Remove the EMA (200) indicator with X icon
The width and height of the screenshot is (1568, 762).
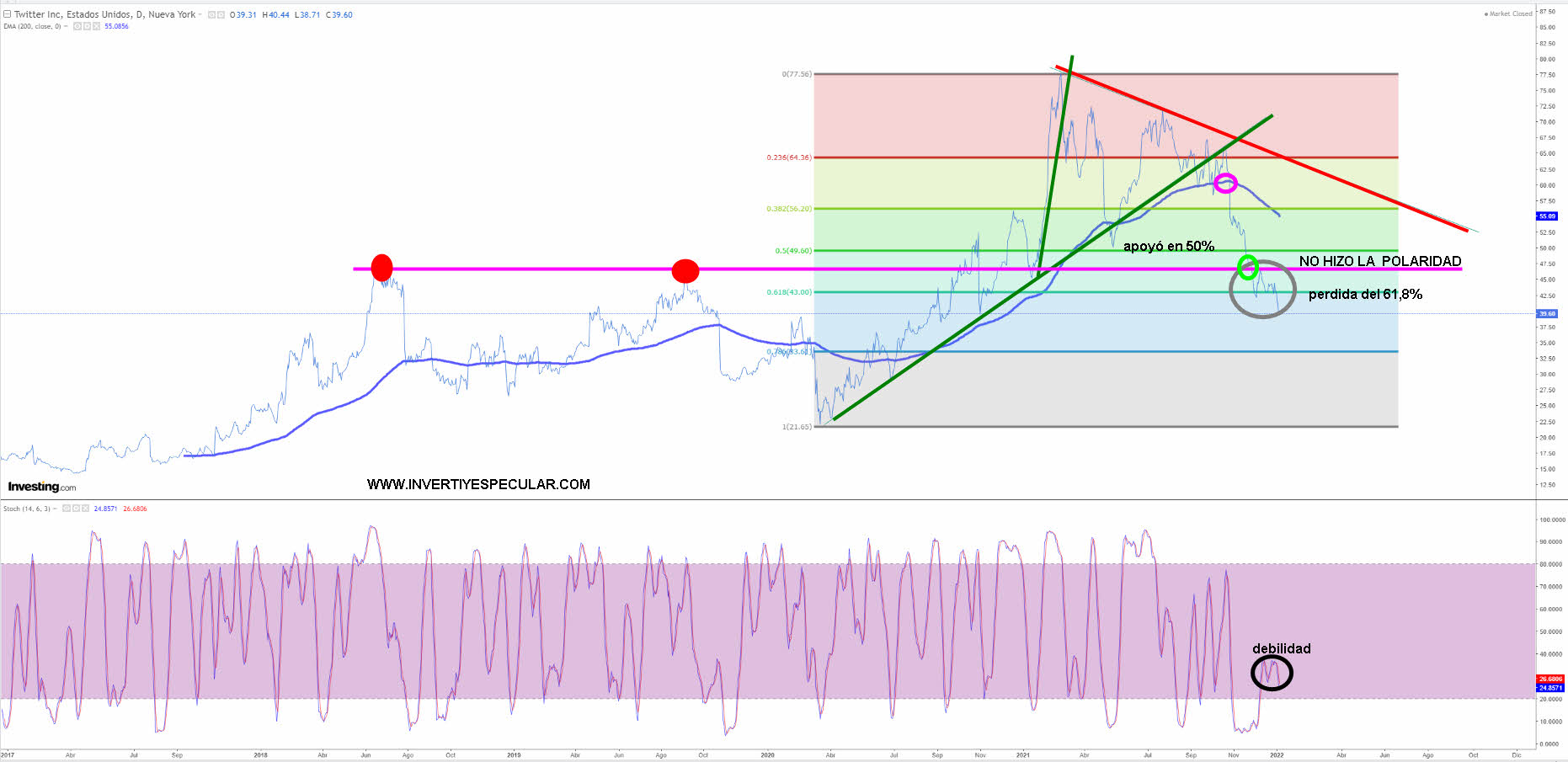97,26
